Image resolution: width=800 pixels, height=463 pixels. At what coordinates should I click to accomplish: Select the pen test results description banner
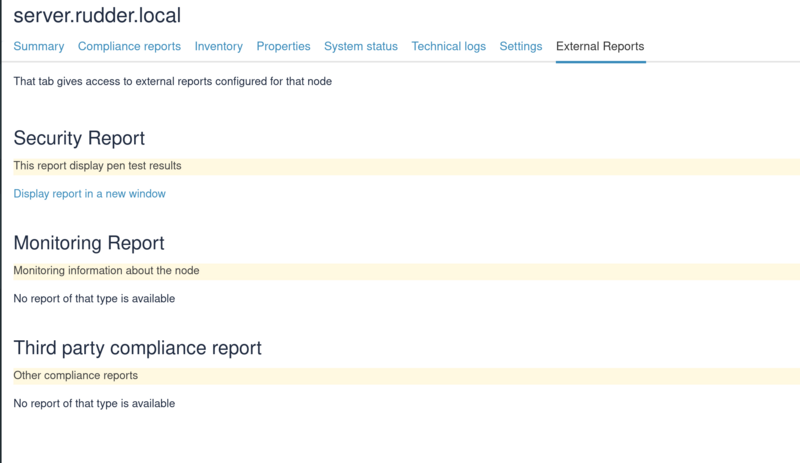coord(407,166)
